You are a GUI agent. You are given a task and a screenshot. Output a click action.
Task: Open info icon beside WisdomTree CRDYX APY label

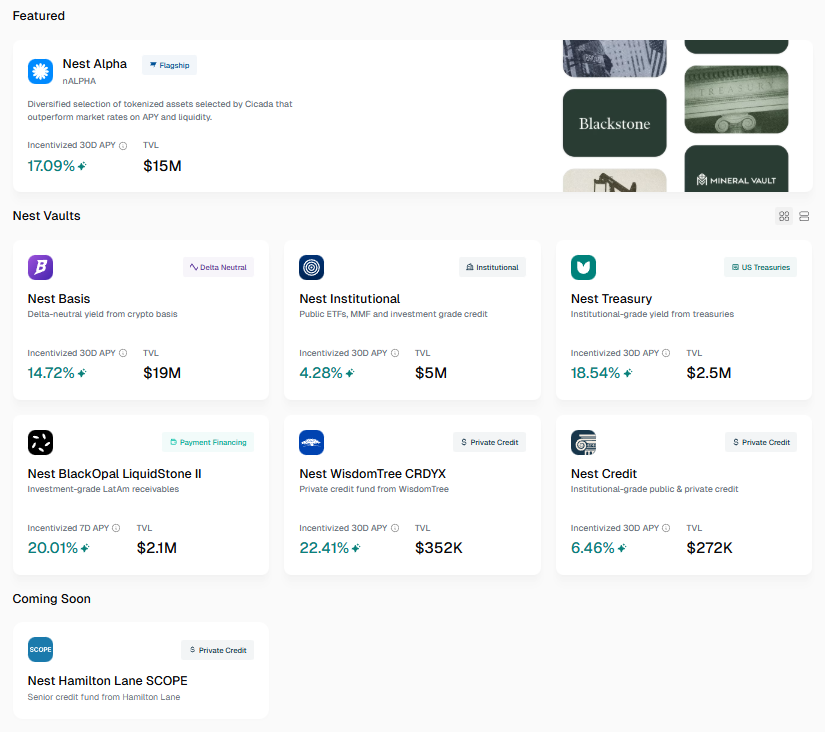pos(395,528)
